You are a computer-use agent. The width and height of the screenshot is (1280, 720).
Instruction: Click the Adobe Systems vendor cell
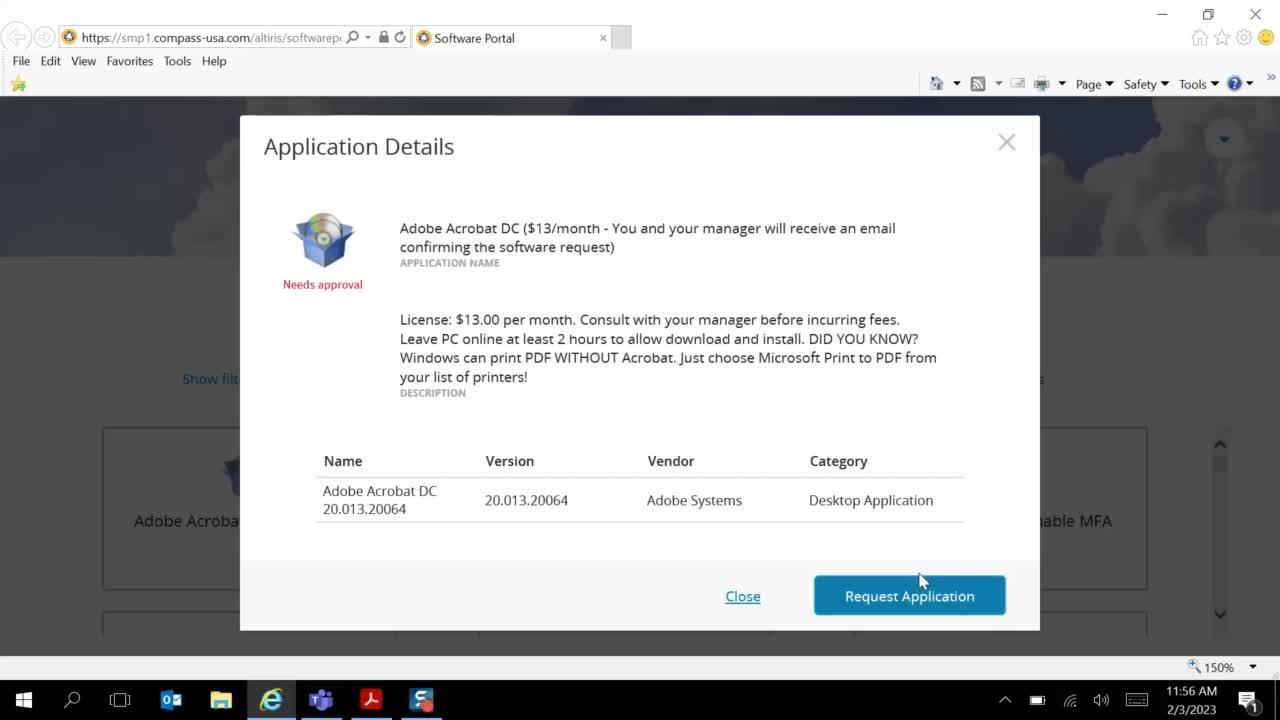point(694,500)
